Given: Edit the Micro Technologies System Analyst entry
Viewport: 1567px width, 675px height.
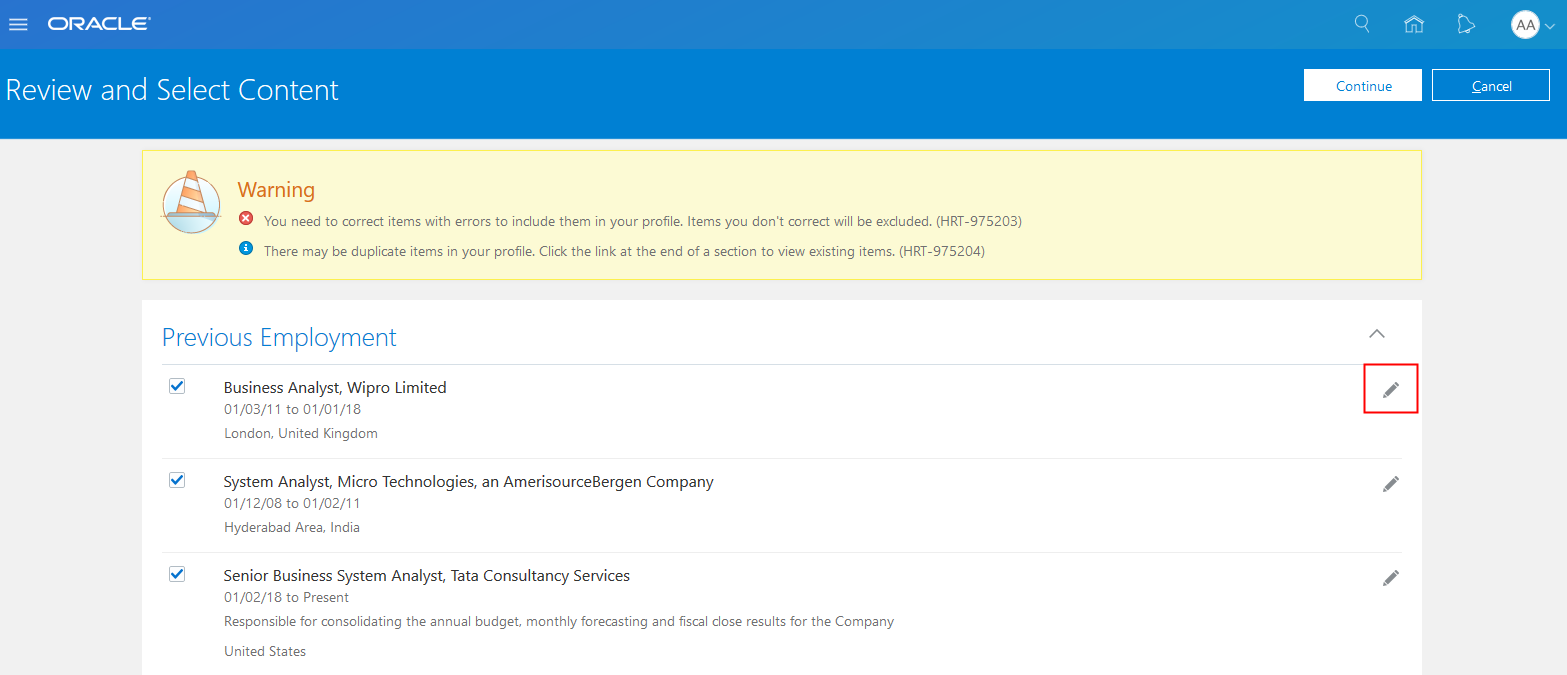Looking at the screenshot, I should 1391,484.
